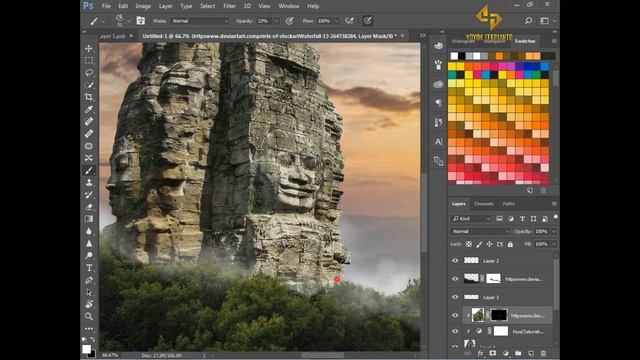
Task: Switch to the Paths tab
Action: (x=508, y=204)
